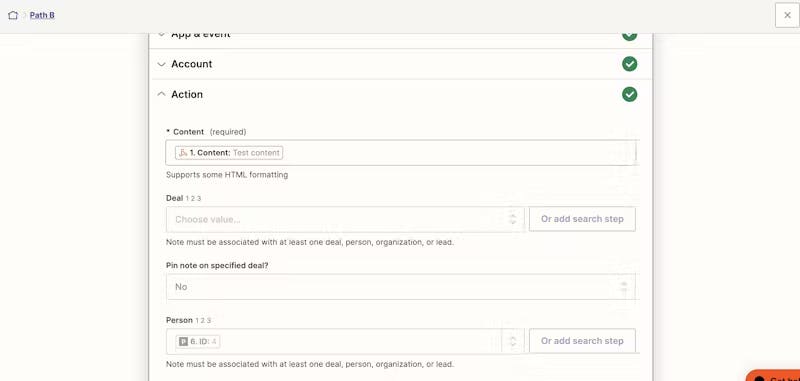Click into the Person field
This screenshot has width=800, height=381.
point(345,341)
